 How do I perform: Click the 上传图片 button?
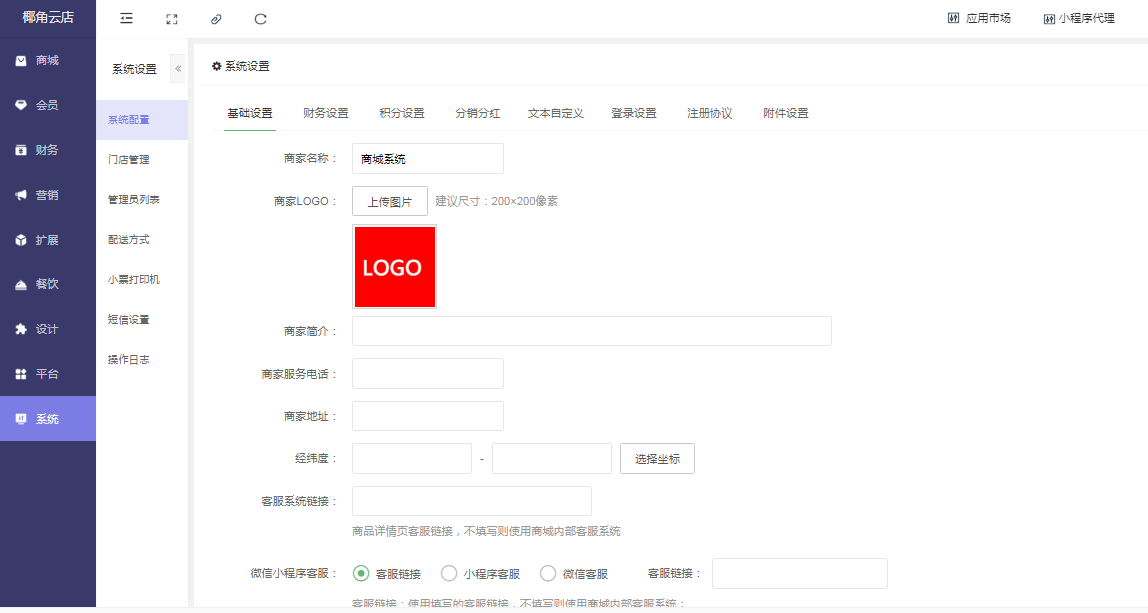[390, 201]
